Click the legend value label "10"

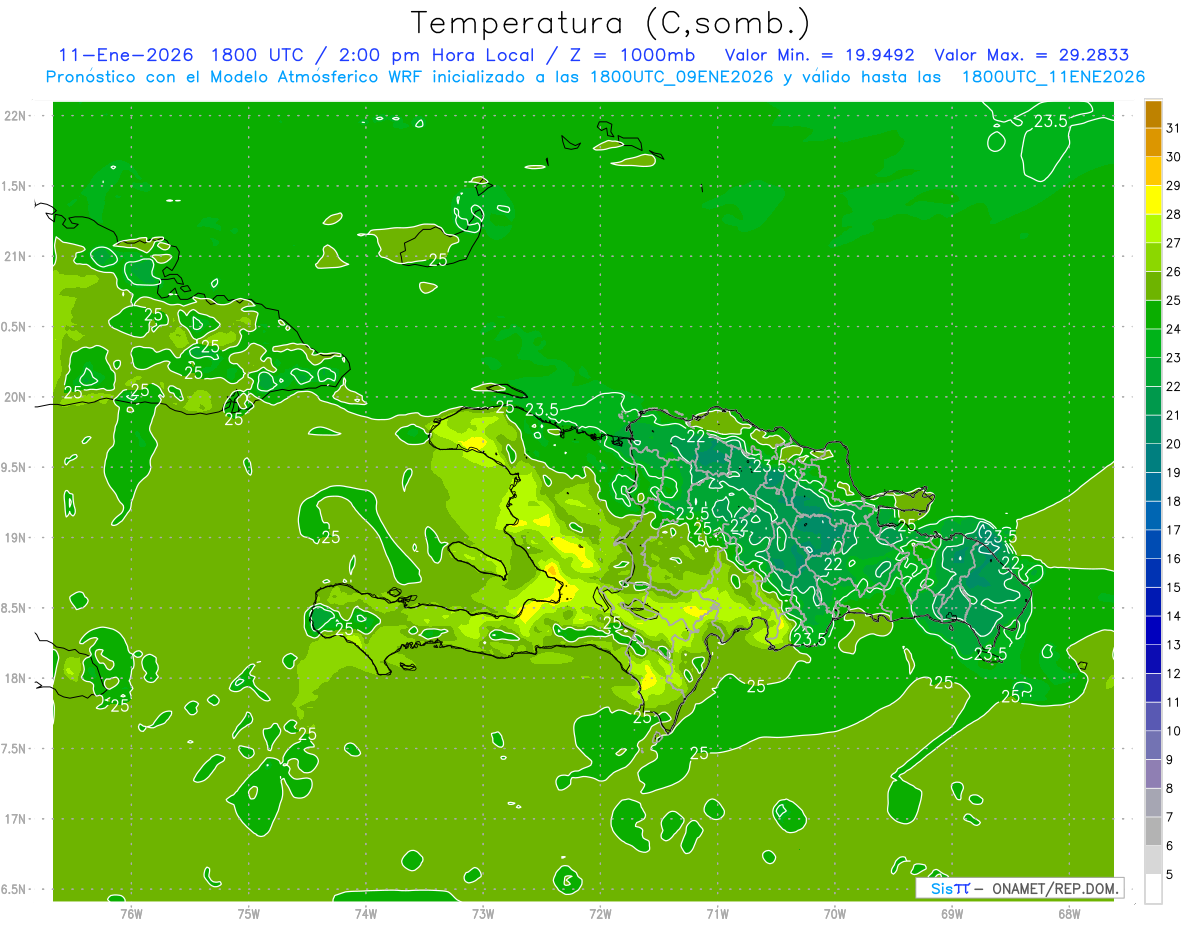pyautogui.click(x=1174, y=731)
